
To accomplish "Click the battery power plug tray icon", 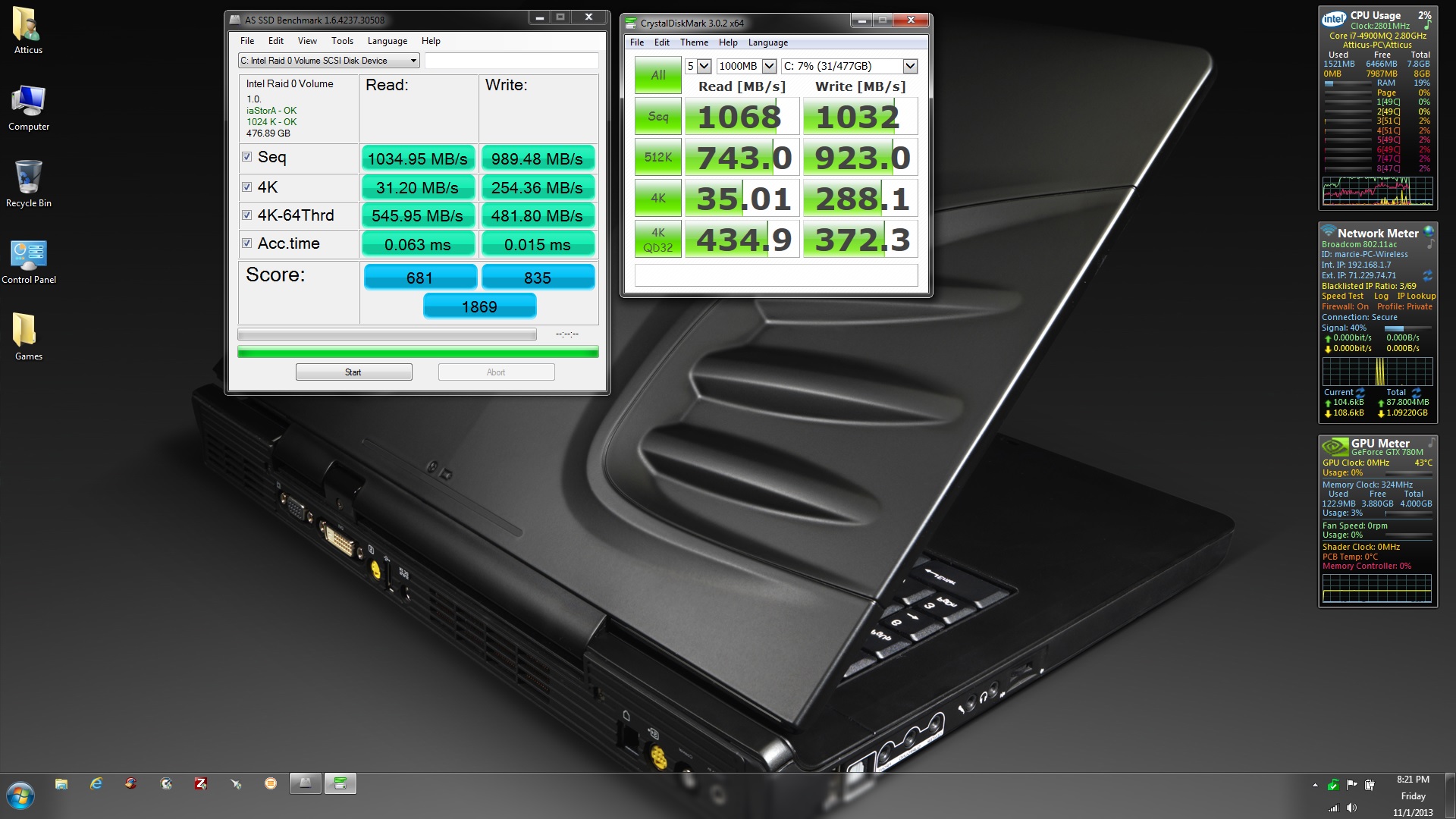I will point(1370,785).
